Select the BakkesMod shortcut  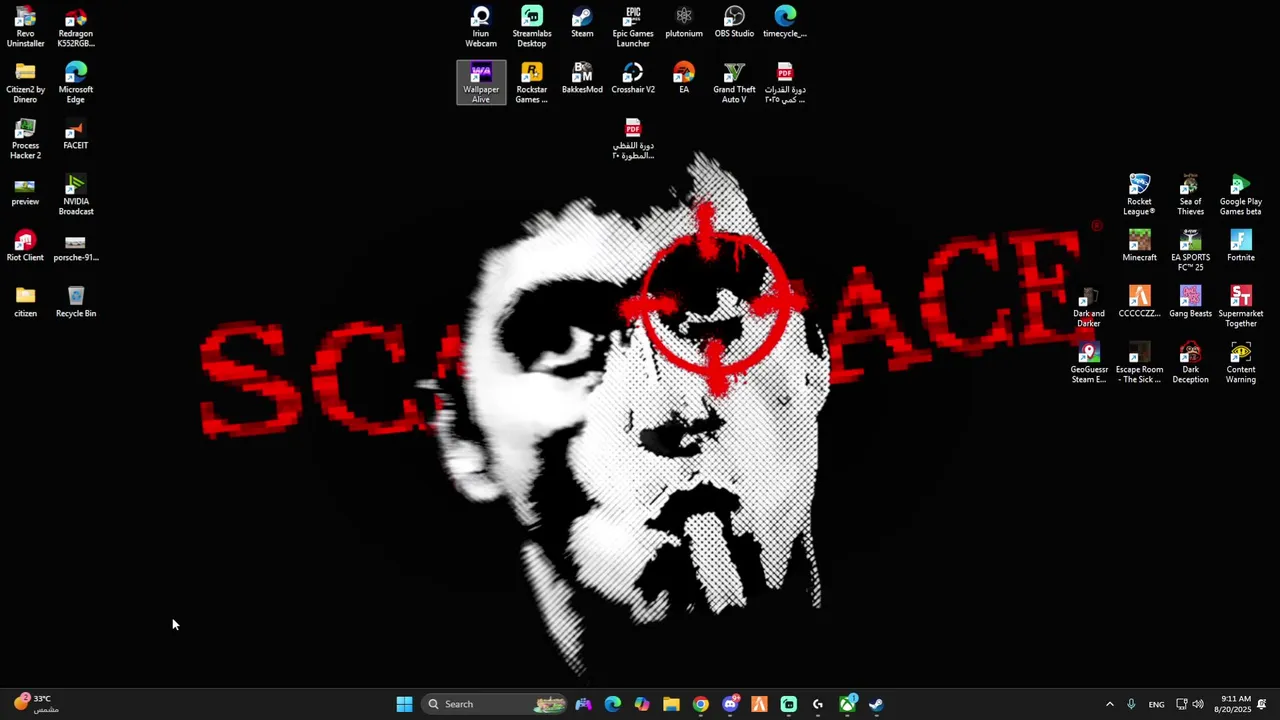click(x=582, y=78)
